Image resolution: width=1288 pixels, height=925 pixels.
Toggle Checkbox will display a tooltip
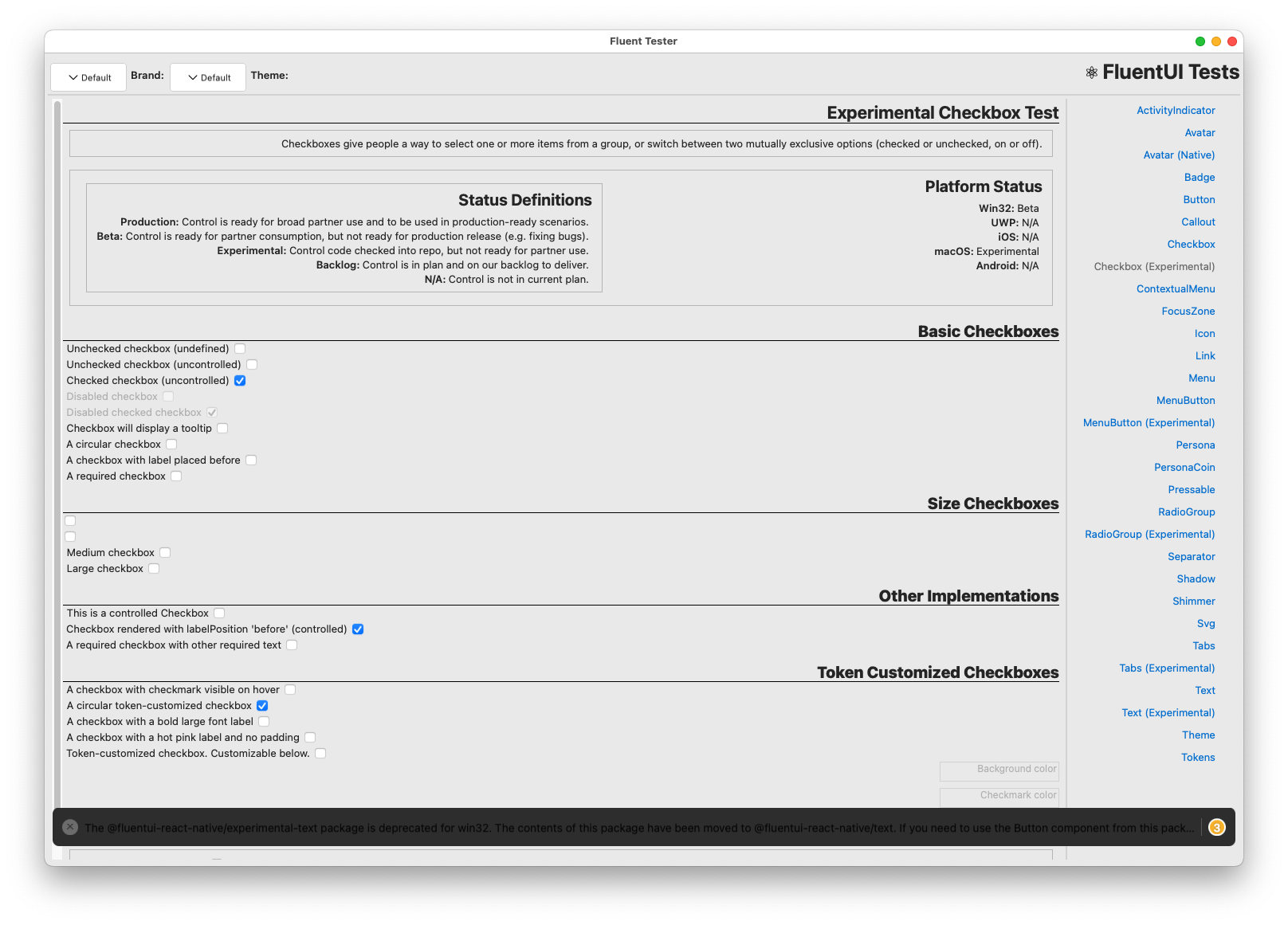click(x=223, y=428)
